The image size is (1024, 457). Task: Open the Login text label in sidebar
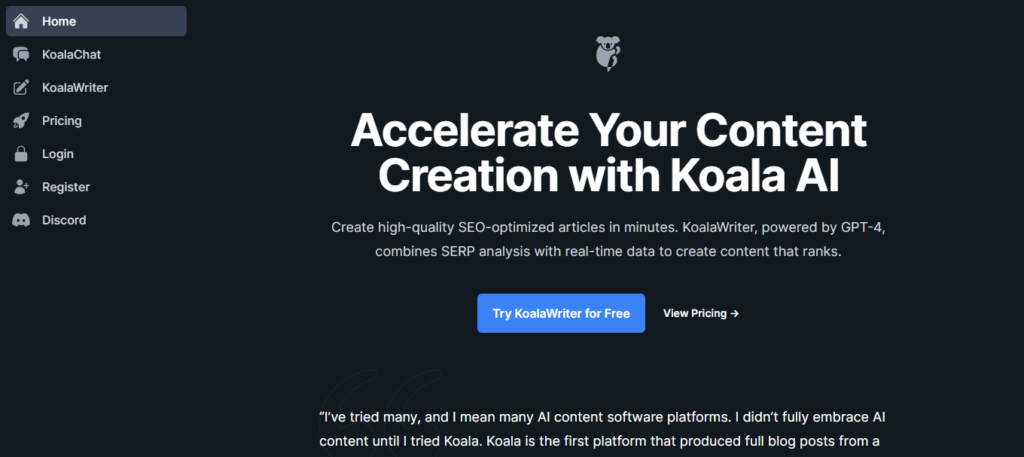(x=58, y=154)
